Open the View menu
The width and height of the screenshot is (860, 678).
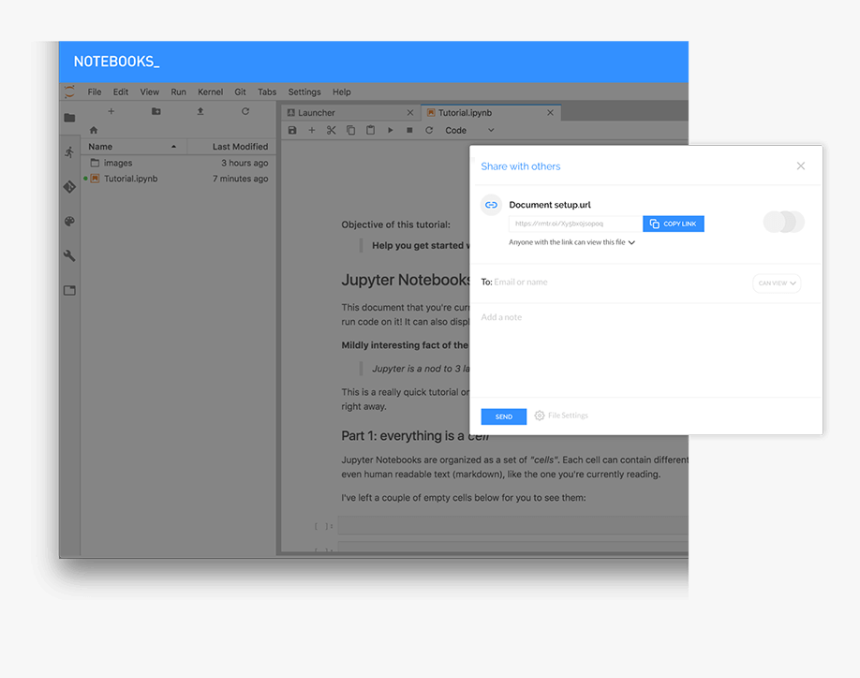149,92
